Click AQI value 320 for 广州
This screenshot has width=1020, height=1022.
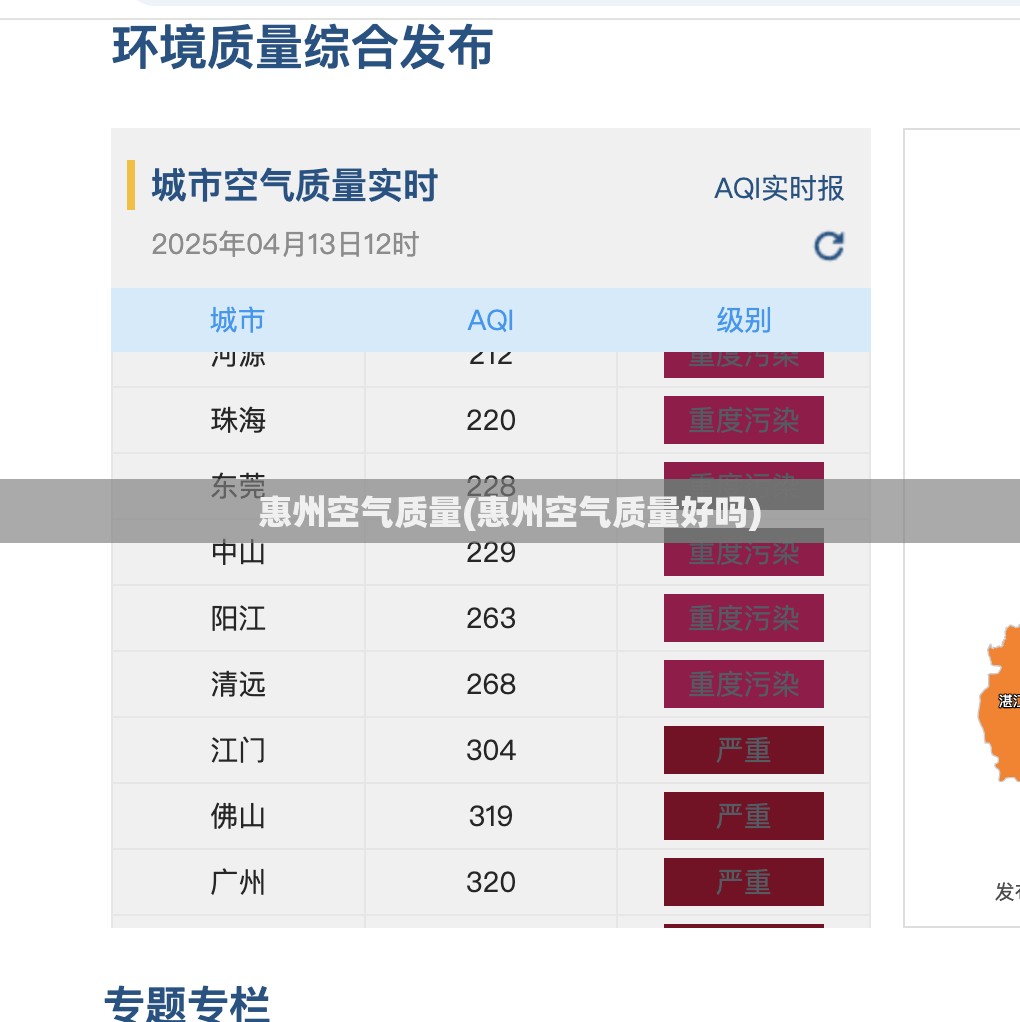click(491, 883)
